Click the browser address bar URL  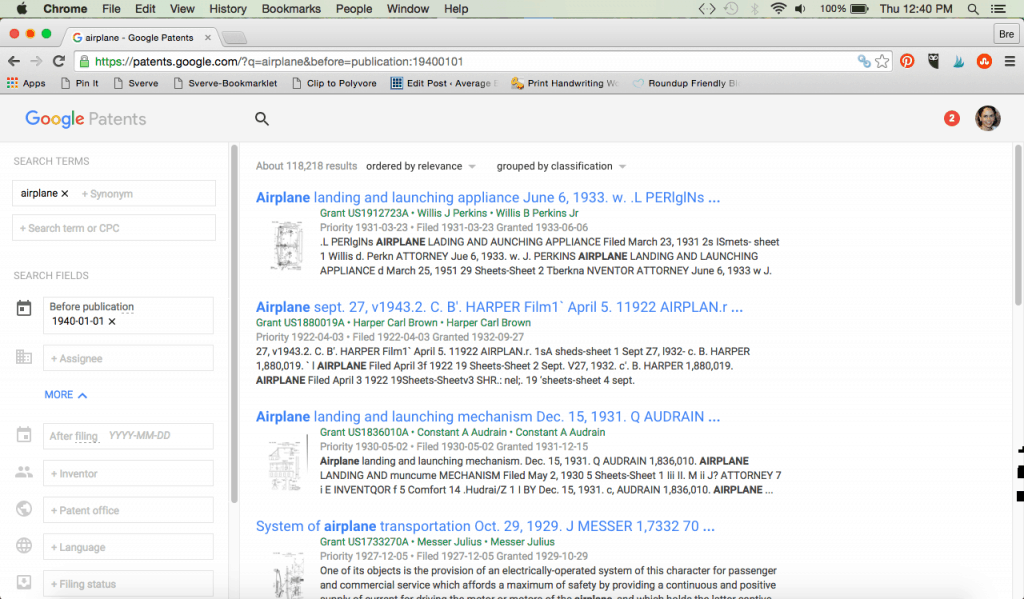coord(279,61)
